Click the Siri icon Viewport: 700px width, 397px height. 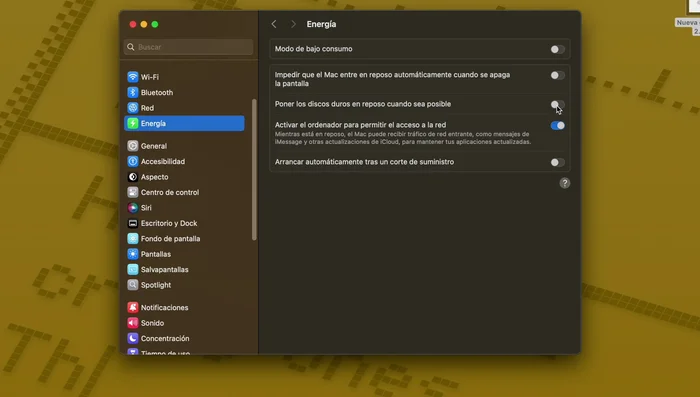pyautogui.click(x=133, y=208)
